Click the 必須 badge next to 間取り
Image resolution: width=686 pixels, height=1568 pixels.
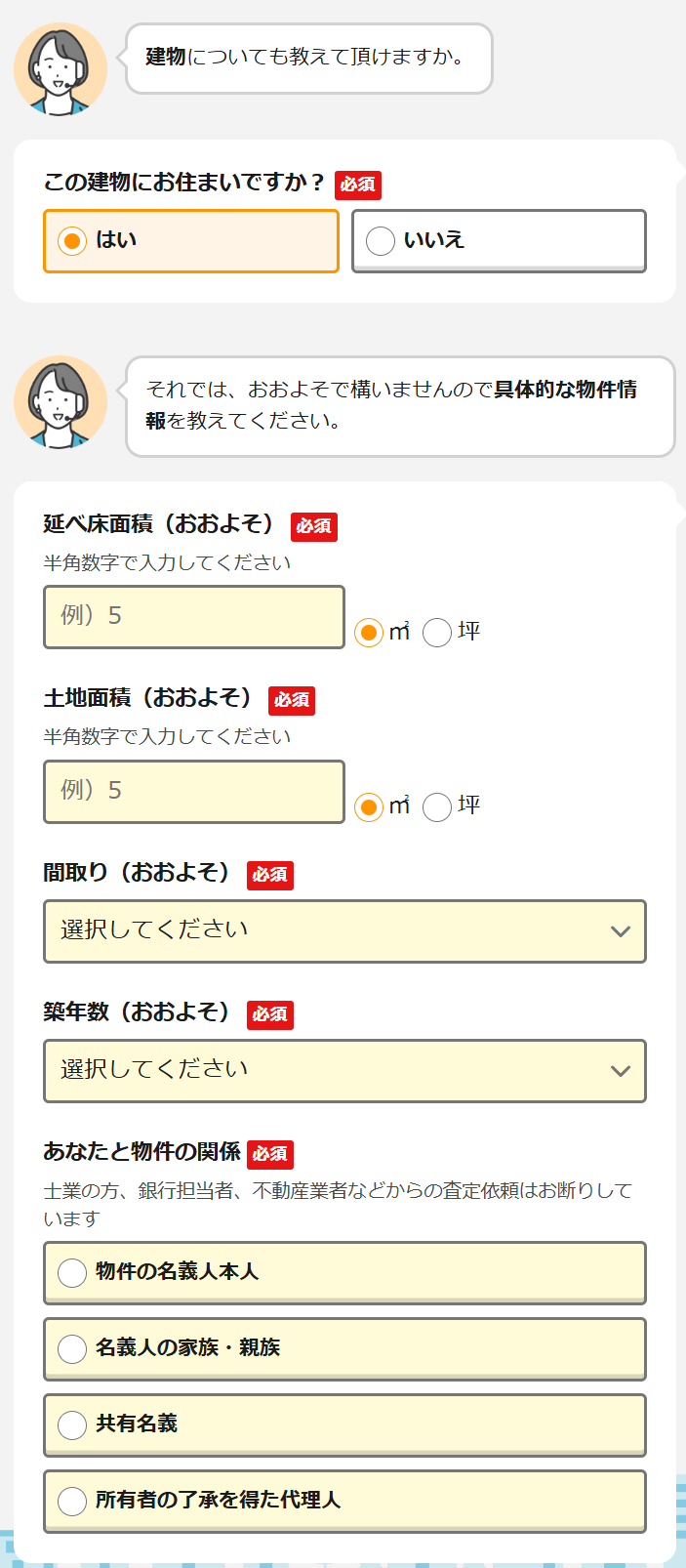coord(270,875)
